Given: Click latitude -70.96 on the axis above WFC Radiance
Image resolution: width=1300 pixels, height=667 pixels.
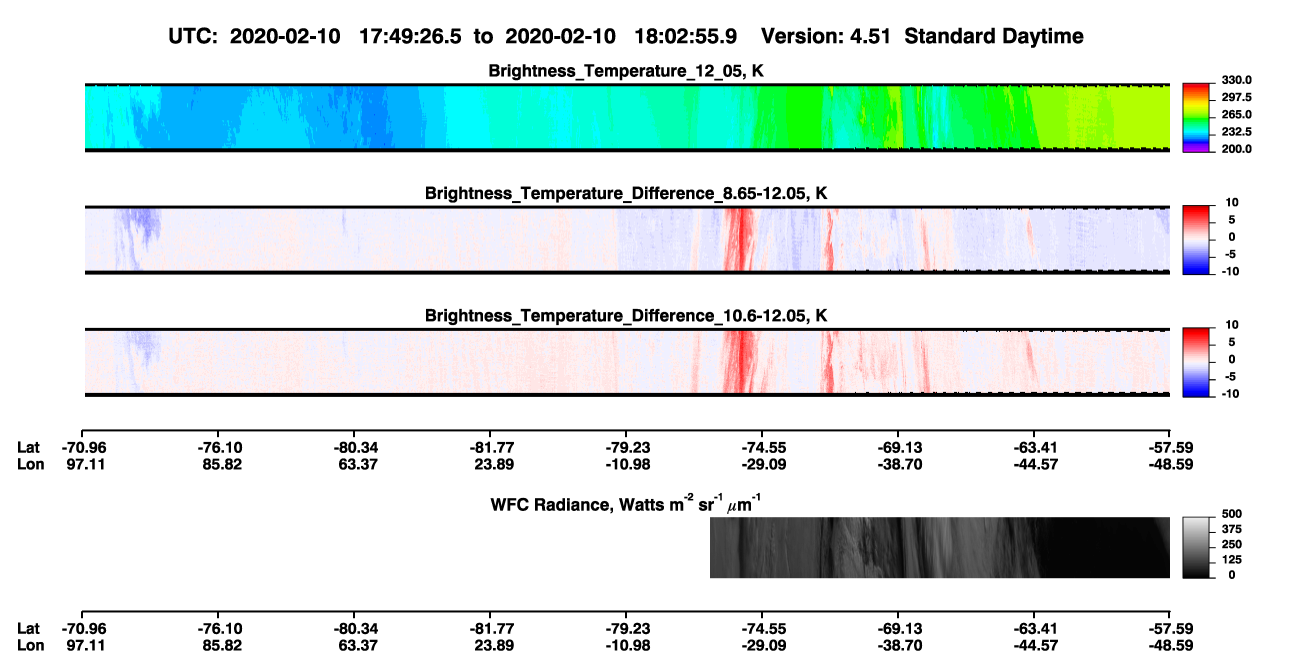Looking at the screenshot, I should (84, 448).
